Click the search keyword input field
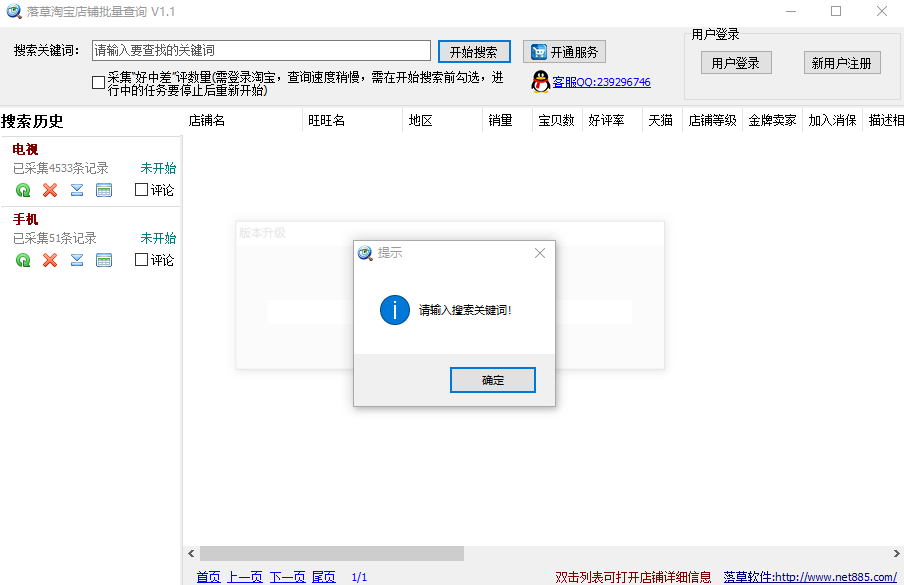904x585 pixels. [x=260, y=48]
